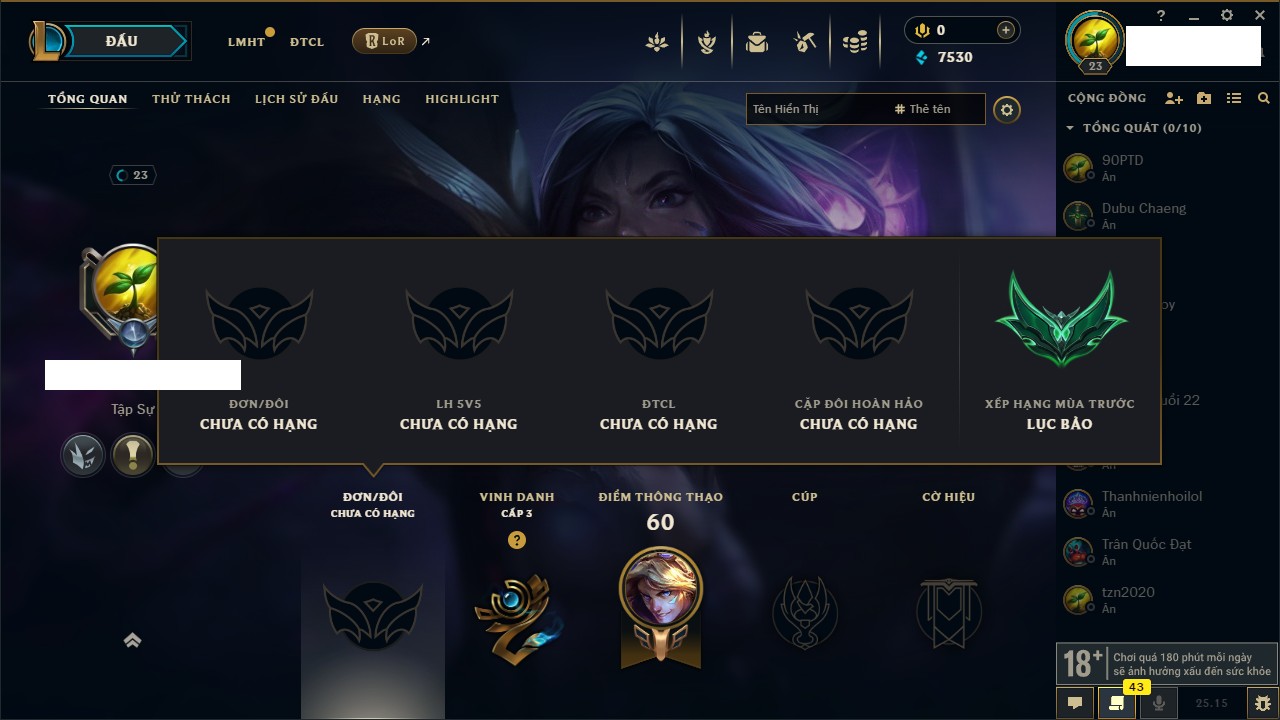The width and height of the screenshot is (1280, 720).
Task: Toggle the microphone mute button
Action: pyautogui.click(x=1159, y=703)
